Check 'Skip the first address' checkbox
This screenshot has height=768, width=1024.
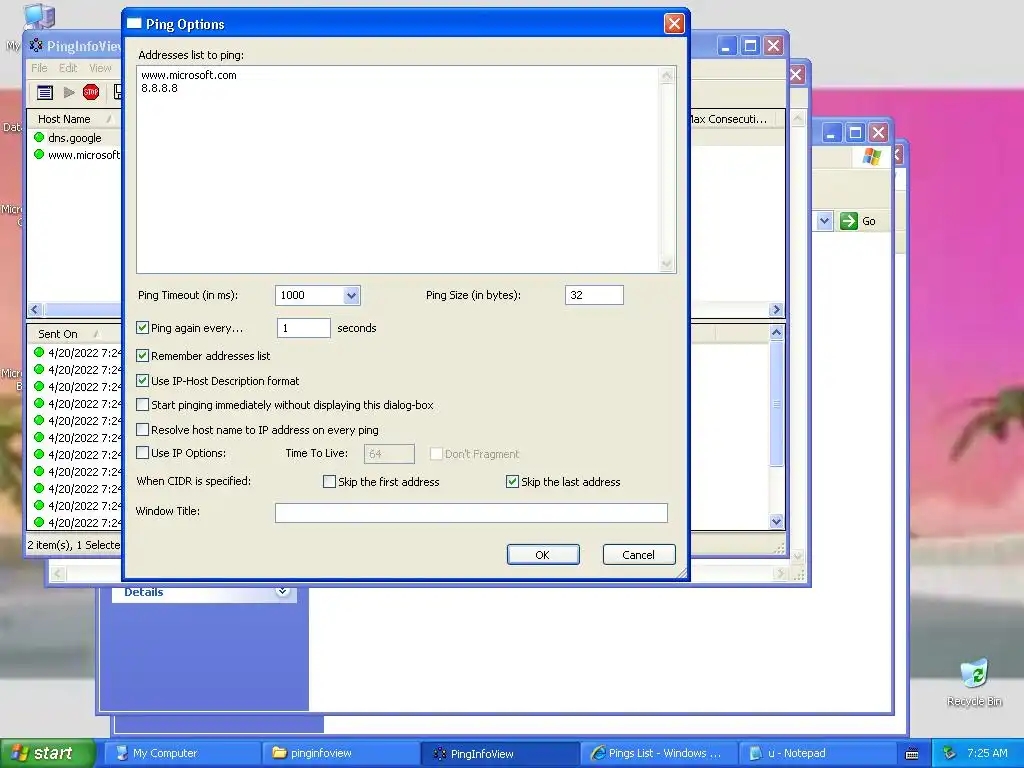[x=330, y=482]
